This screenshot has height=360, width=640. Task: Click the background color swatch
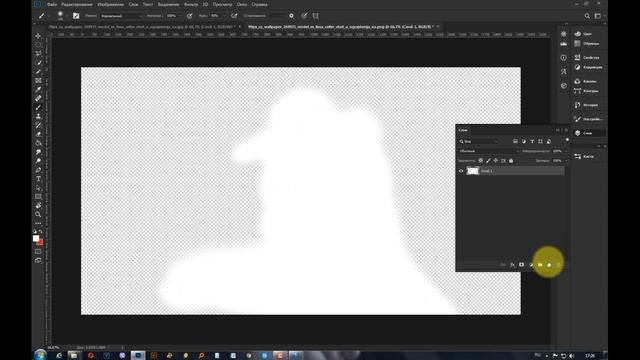[x=40, y=243]
